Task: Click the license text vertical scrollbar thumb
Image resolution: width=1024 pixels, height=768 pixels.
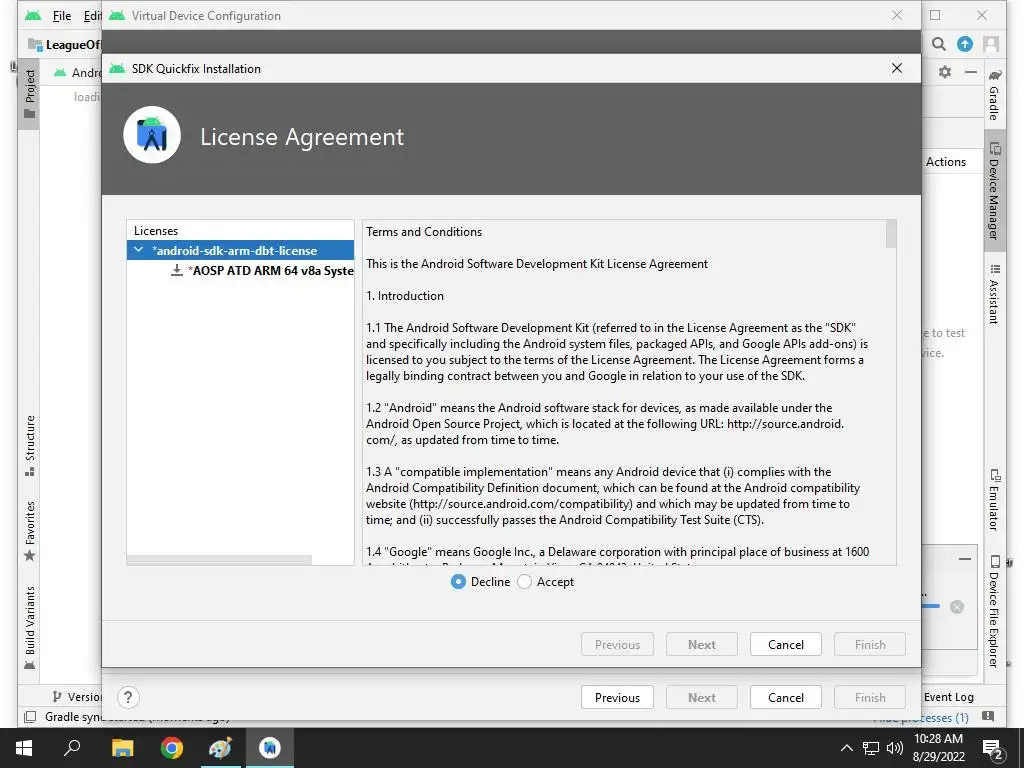Action: (891, 234)
